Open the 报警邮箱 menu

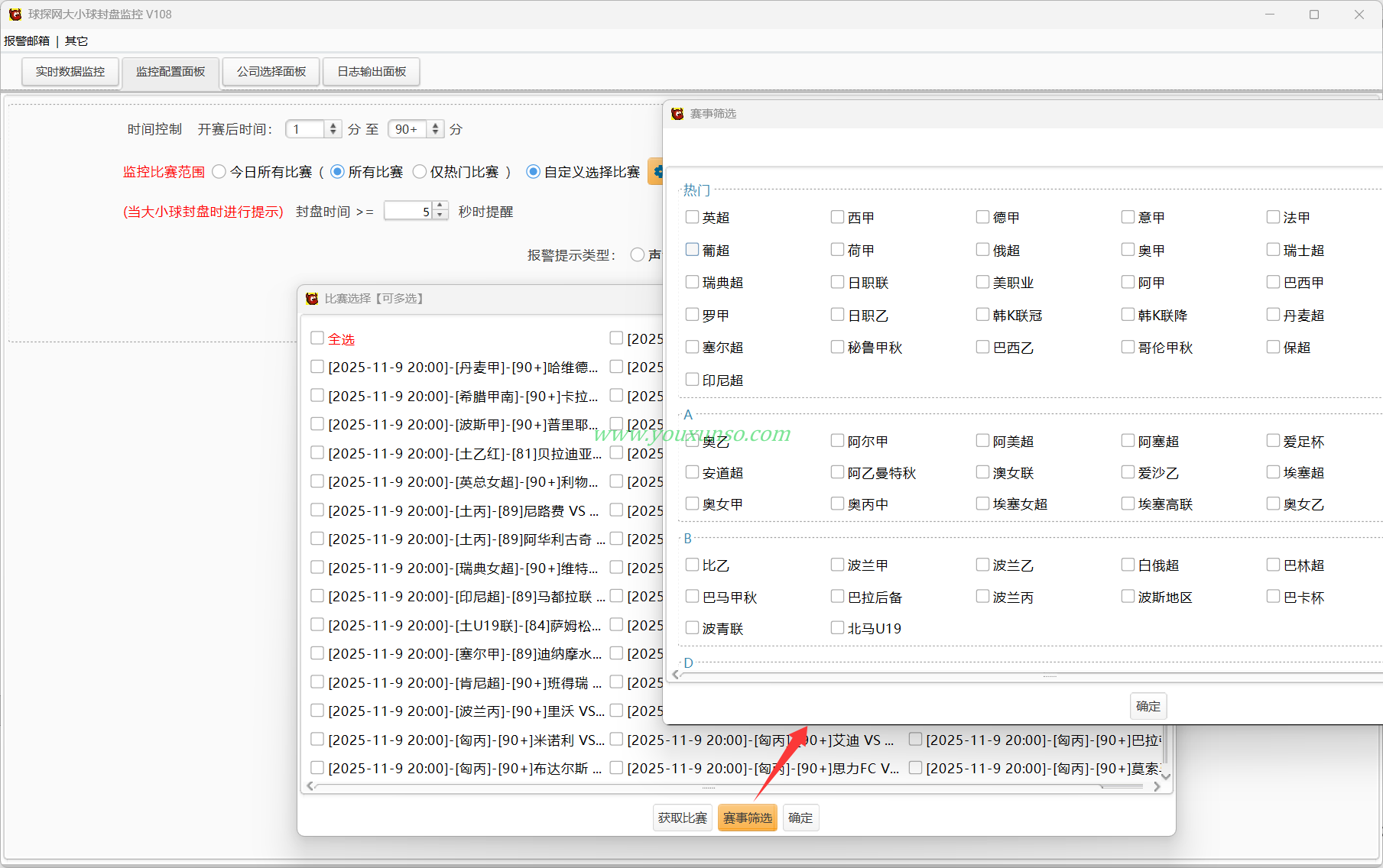coord(27,41)
